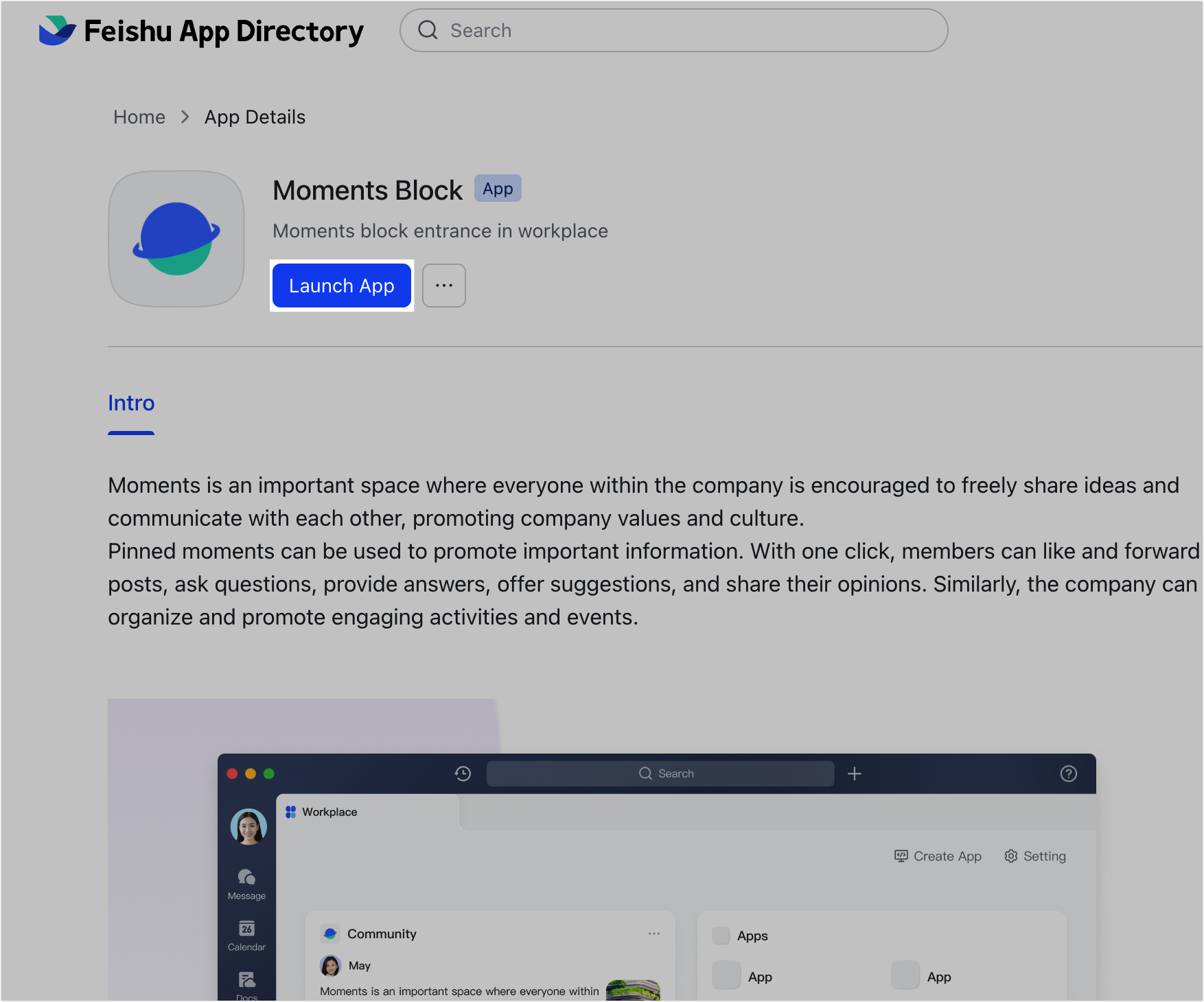
Task: Click the history clock icon in preview
Action: pos(463,773)
